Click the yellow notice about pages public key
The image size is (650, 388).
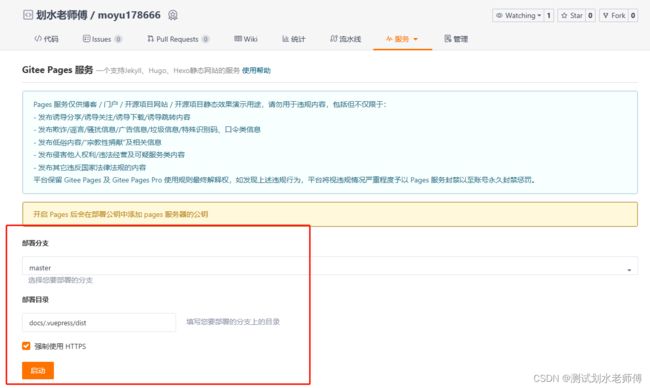pos(330,214)
